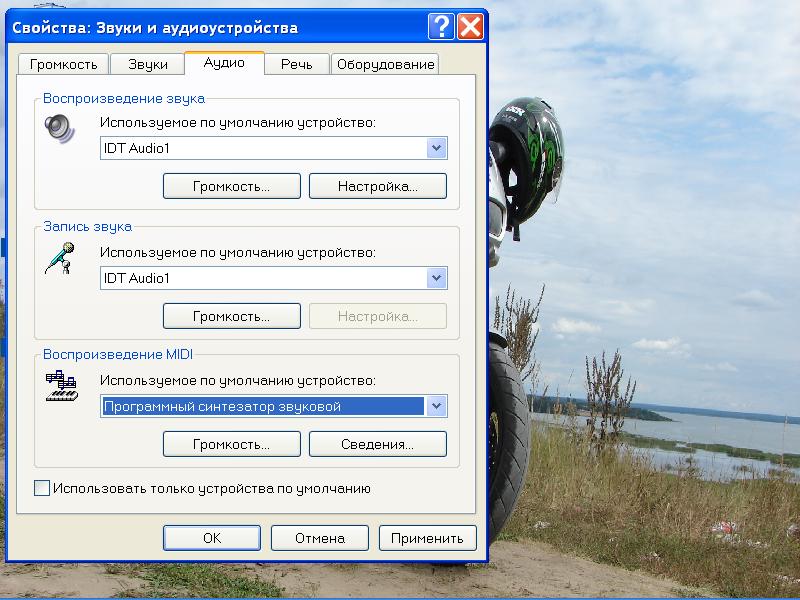Screen dimensions: 800x600
Task: Expand the sound recording device dropdown arrow
Action: [437, 279]
